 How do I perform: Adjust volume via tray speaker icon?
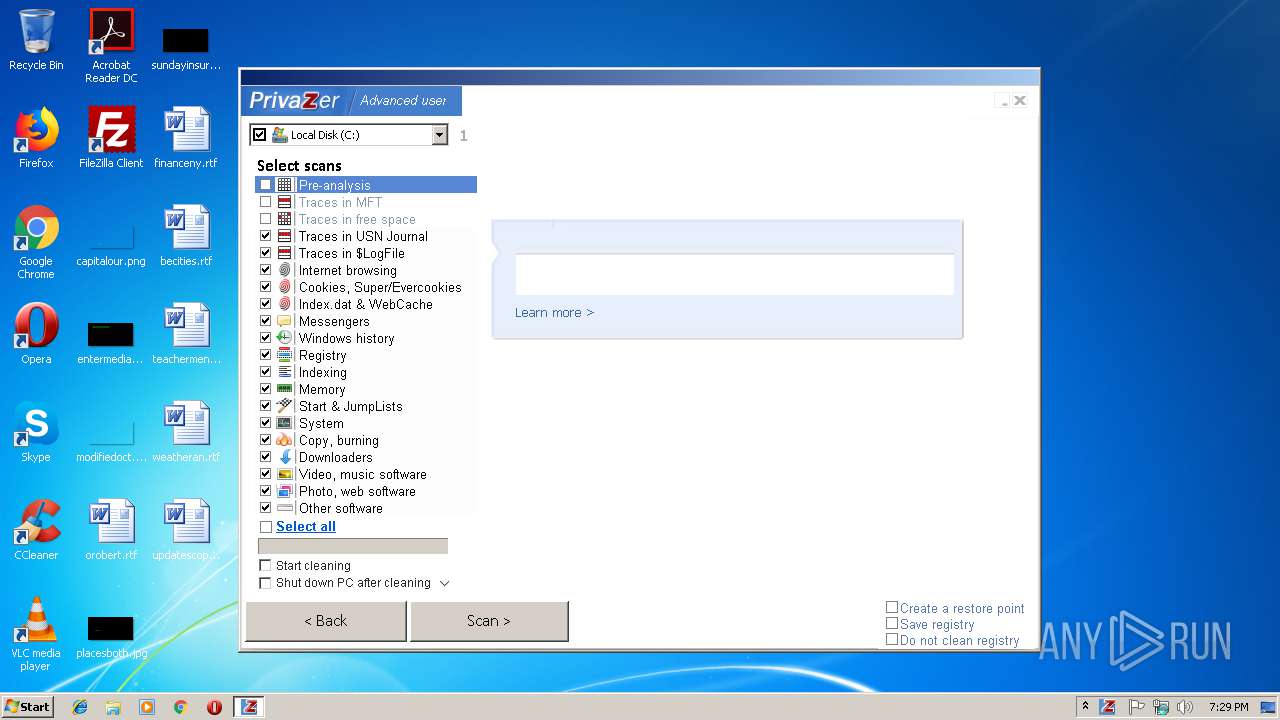tap(1184, 707)
